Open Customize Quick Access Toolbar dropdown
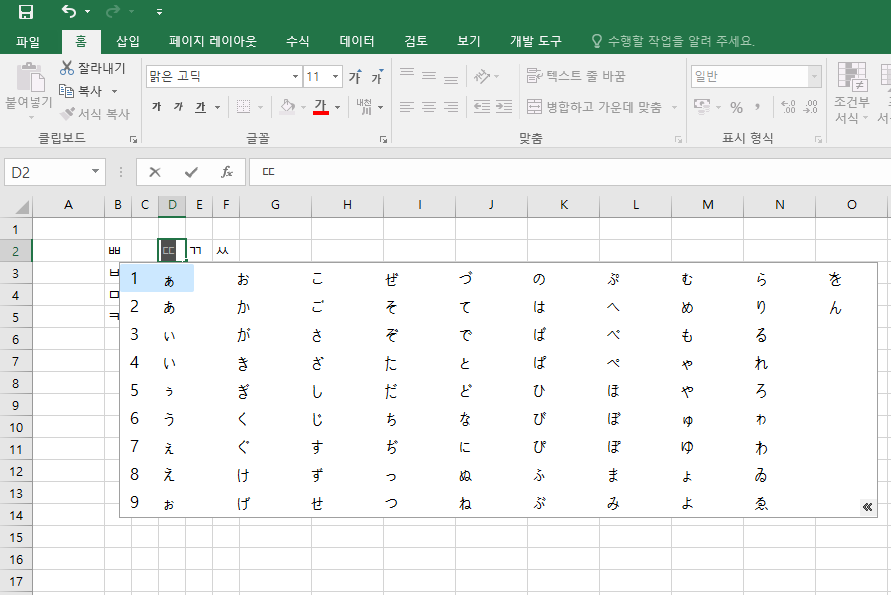 pos(159,12)
